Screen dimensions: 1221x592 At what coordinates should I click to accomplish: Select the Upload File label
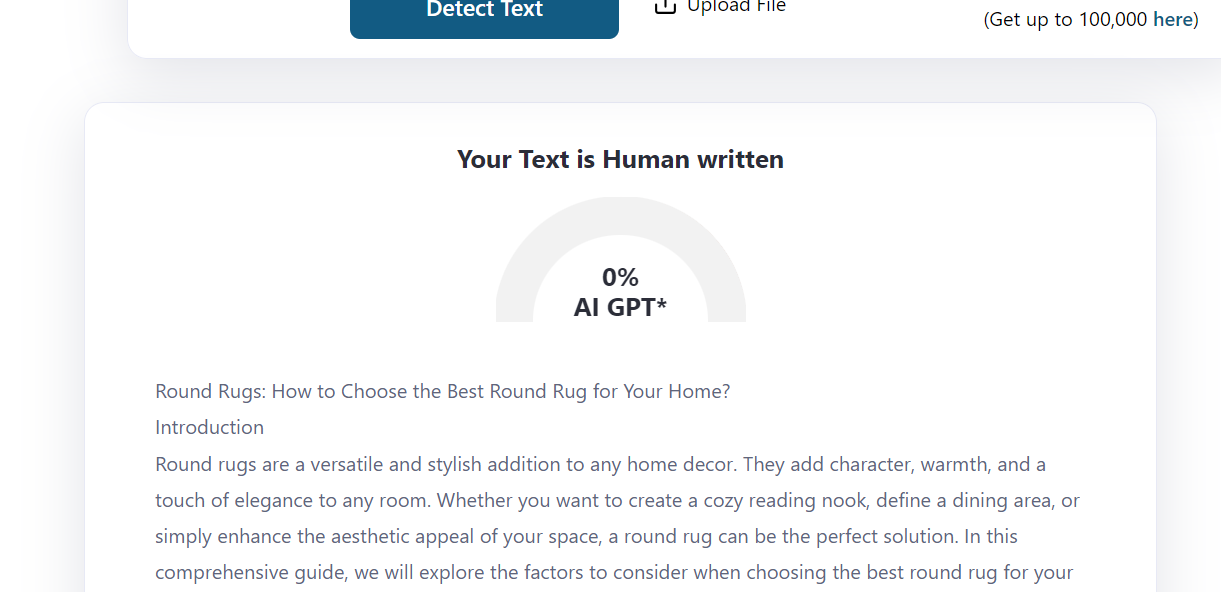736,7
